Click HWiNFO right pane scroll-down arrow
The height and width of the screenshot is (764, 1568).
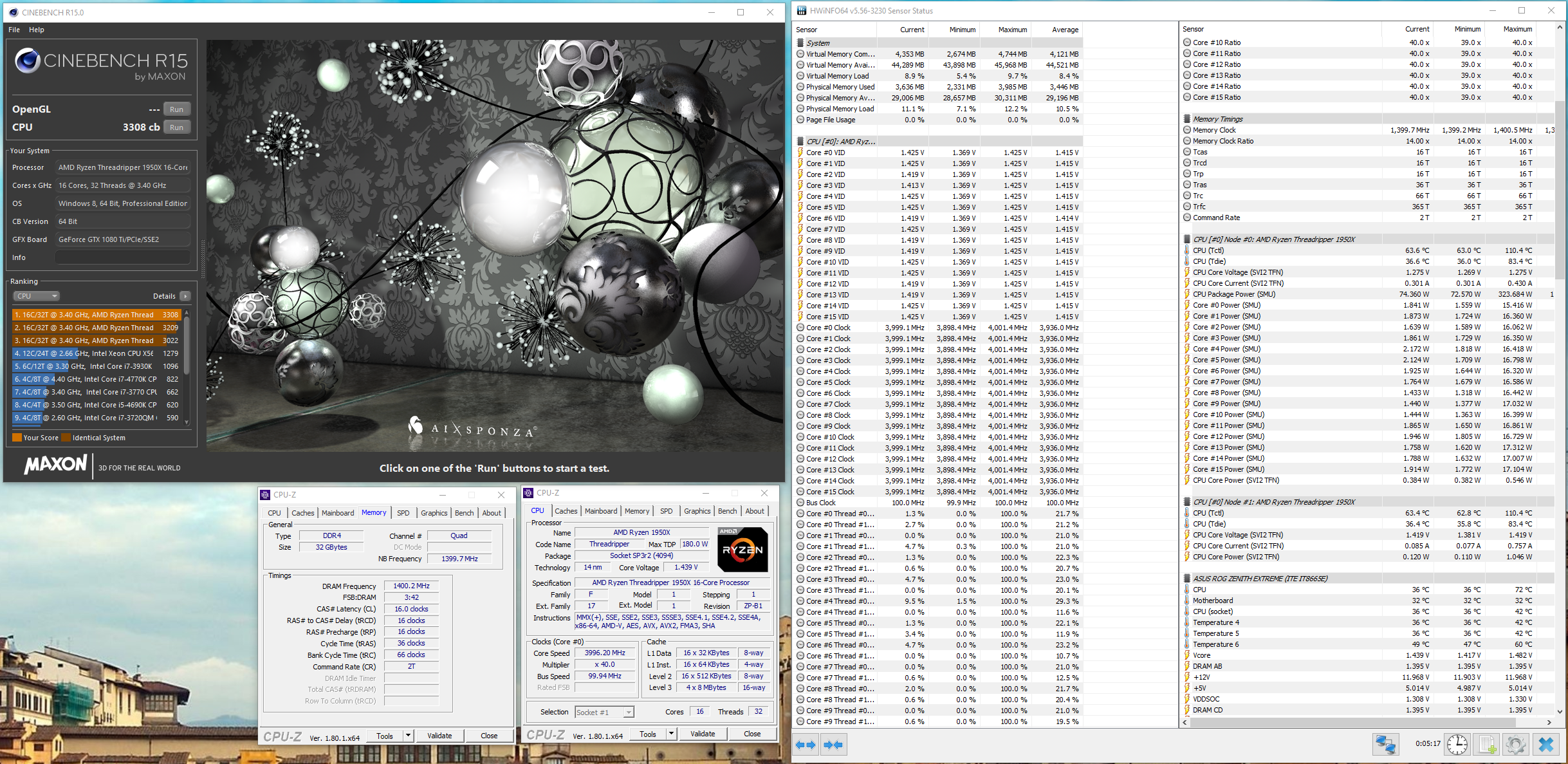coord(1560,711)
